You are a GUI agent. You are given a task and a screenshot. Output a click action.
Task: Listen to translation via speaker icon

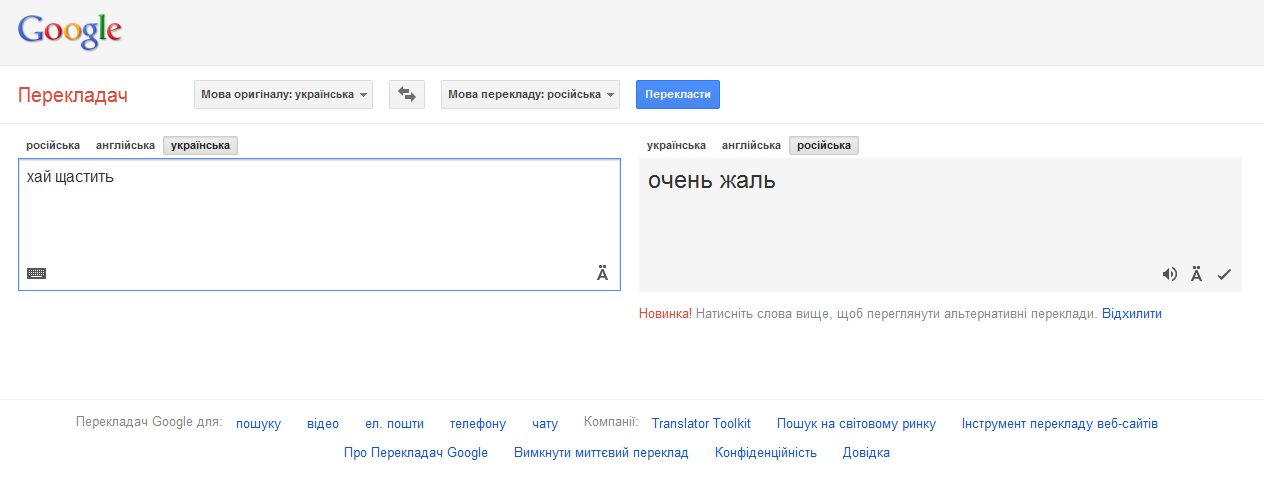point(1169,274)
